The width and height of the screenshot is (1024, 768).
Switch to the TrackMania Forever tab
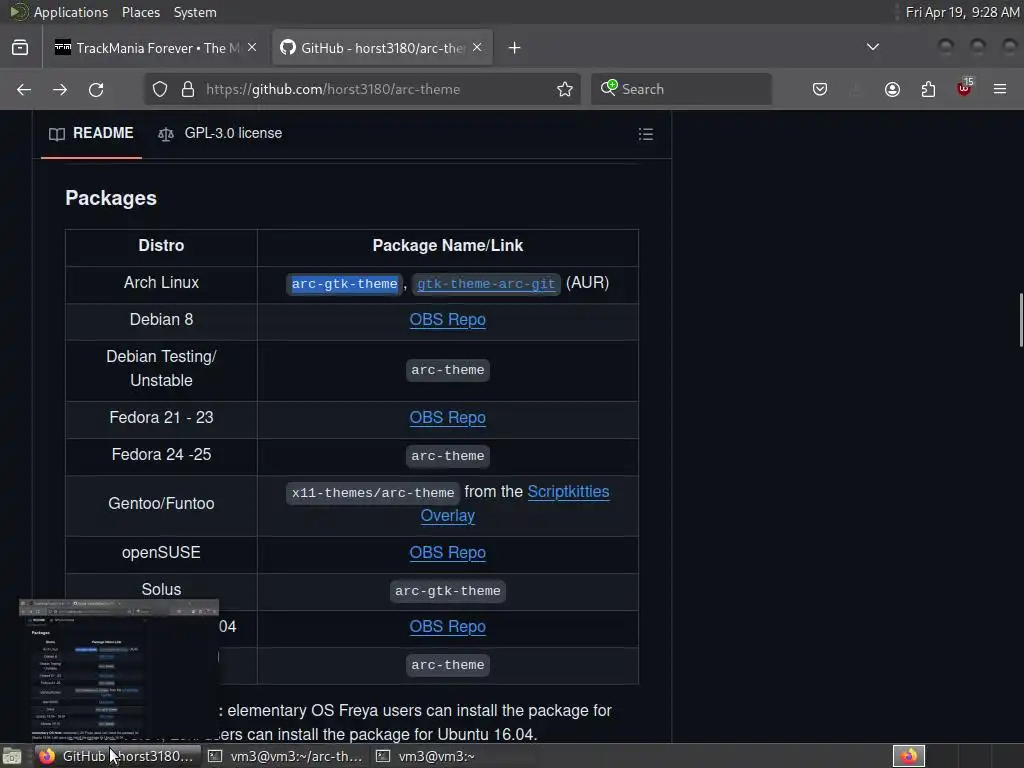pyautogui.click(x=154, y=48)
